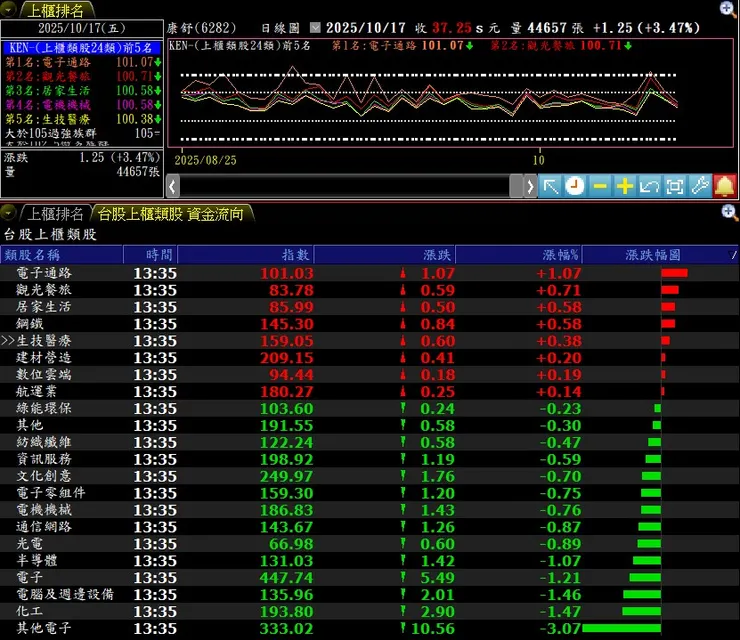Select 第5名:生技醫療 in ranking list

coord(82,119)
